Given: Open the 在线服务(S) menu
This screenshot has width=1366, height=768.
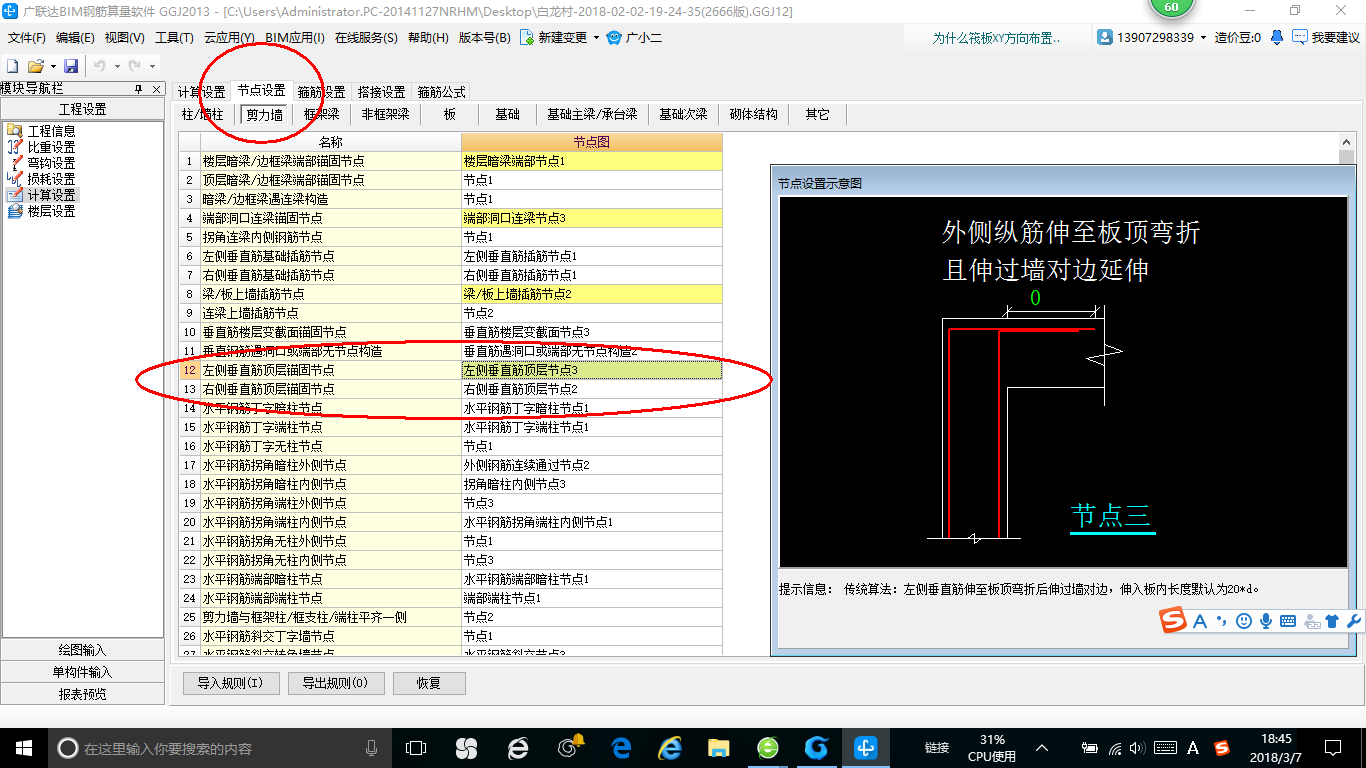Looking at the screenshot, I should point(366,38).
